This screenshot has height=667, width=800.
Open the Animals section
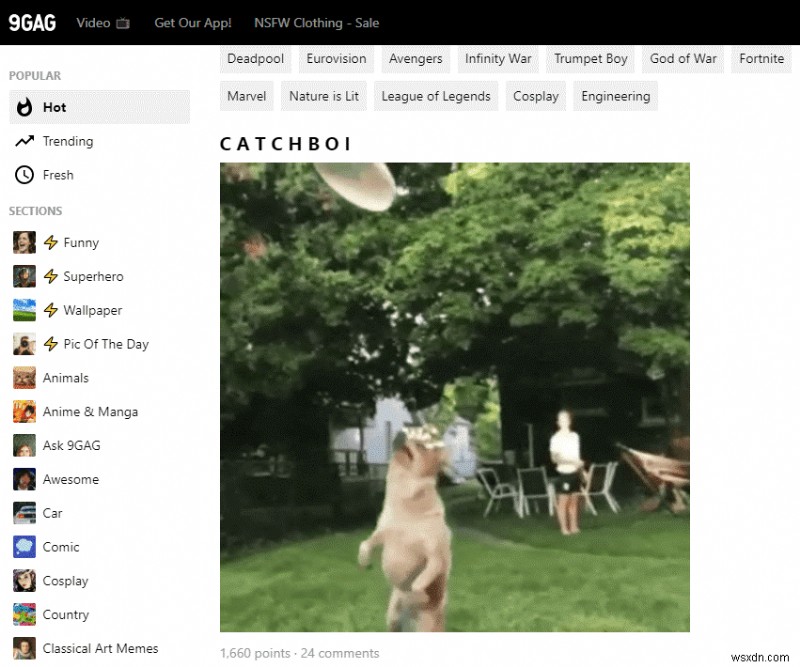[66, 378]
